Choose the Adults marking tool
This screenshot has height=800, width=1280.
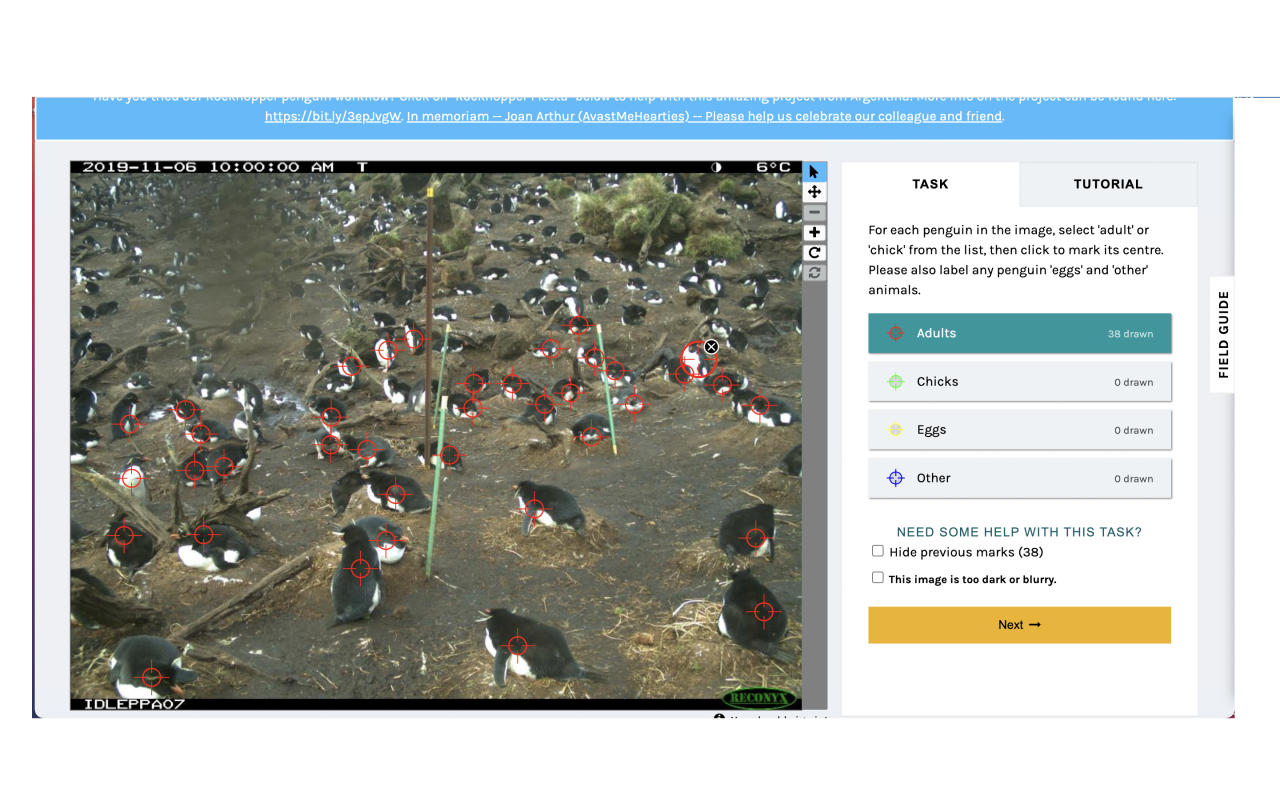[1019, 333]
